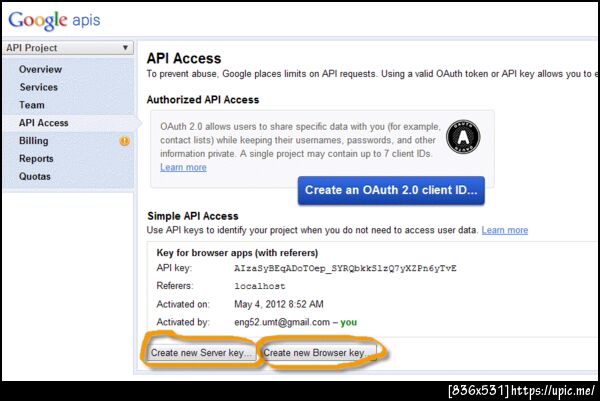Open the Team section
Image resolution: width=600 pixels, height=401 pixels.
tap(32, 105)
